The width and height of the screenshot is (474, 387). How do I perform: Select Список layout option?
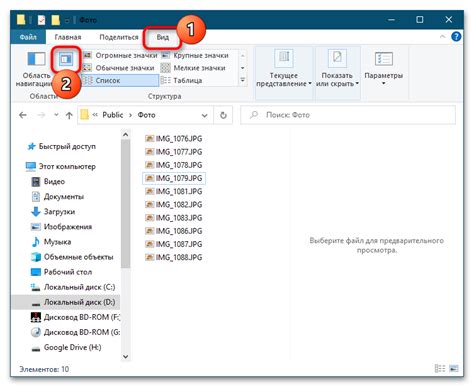click(120, 80)
